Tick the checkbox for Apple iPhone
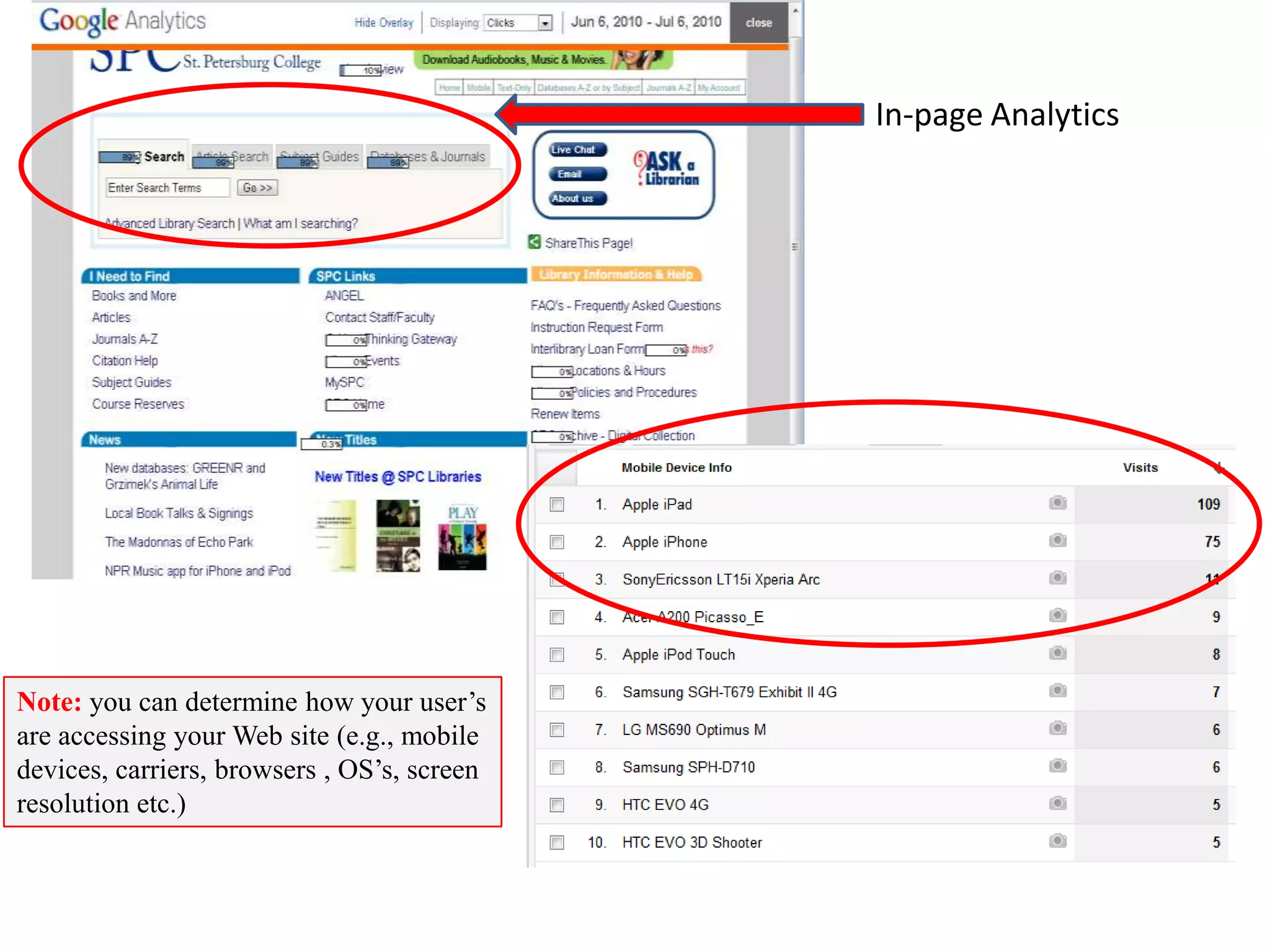The height and width of the screenshot is (952, 1270). pyautogui.click(x=557, y=542)
